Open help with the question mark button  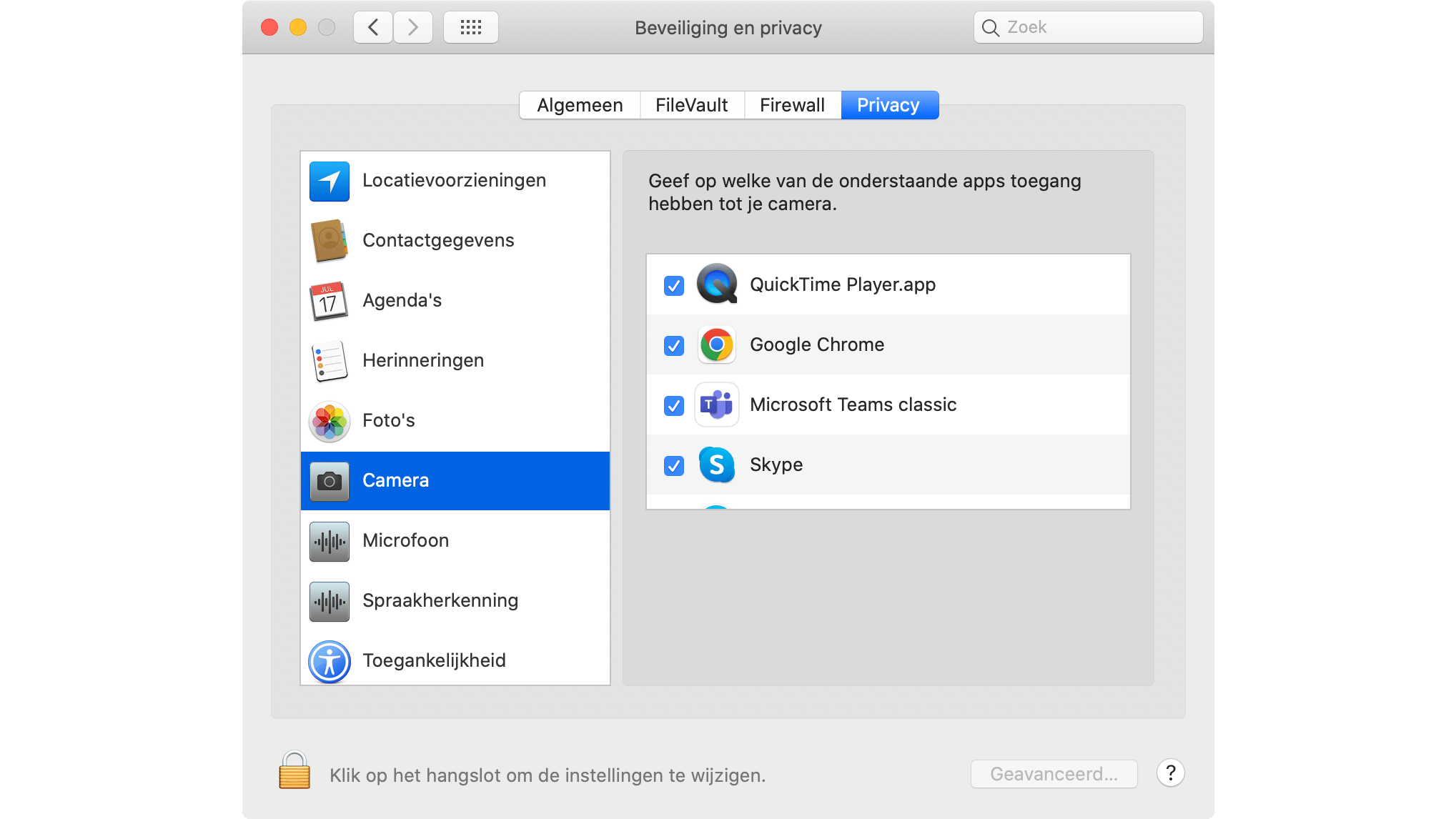1170,773
